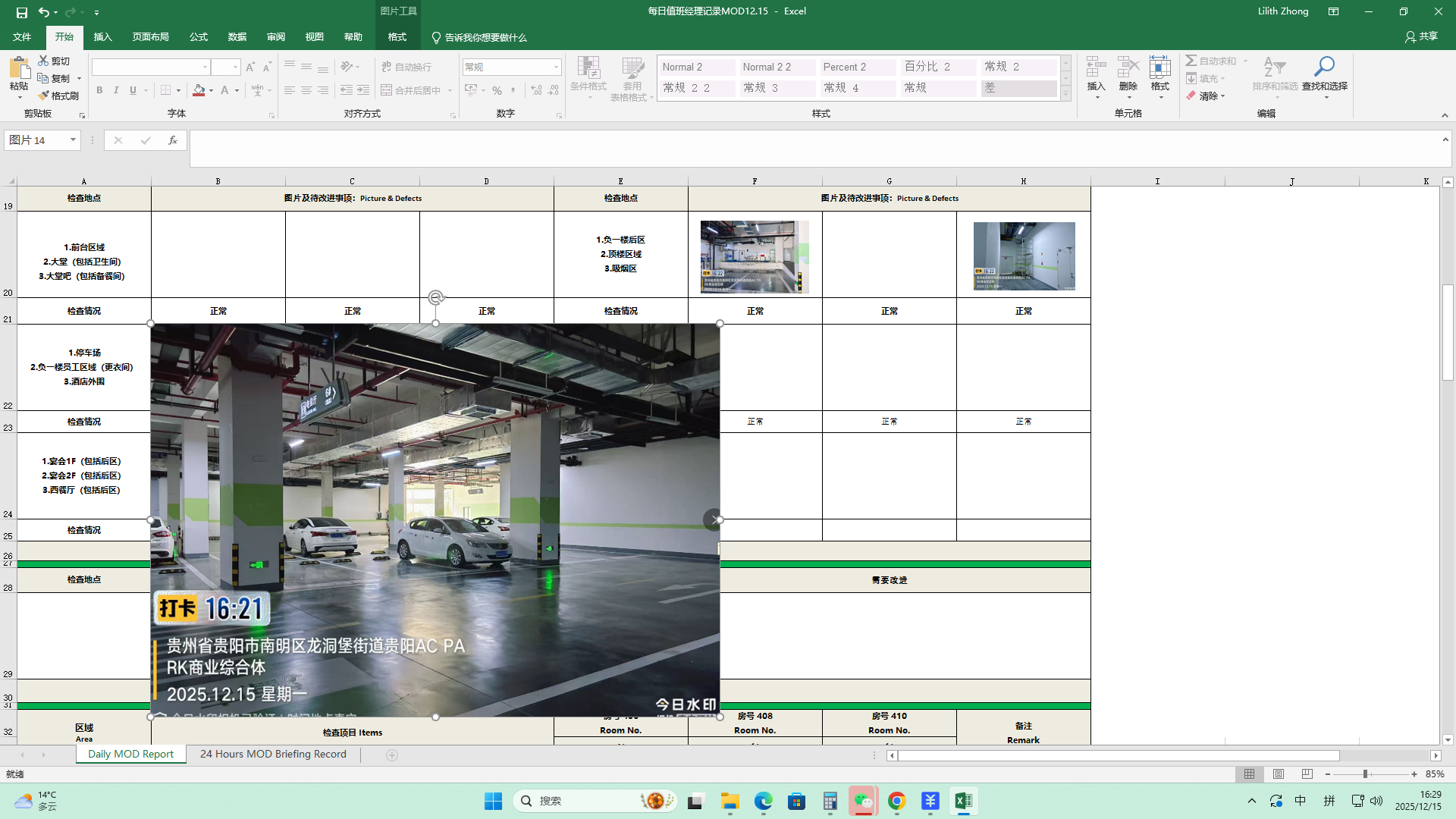Click the Insert cells icon
1456x819 pixels.
tap(1096, 67)
